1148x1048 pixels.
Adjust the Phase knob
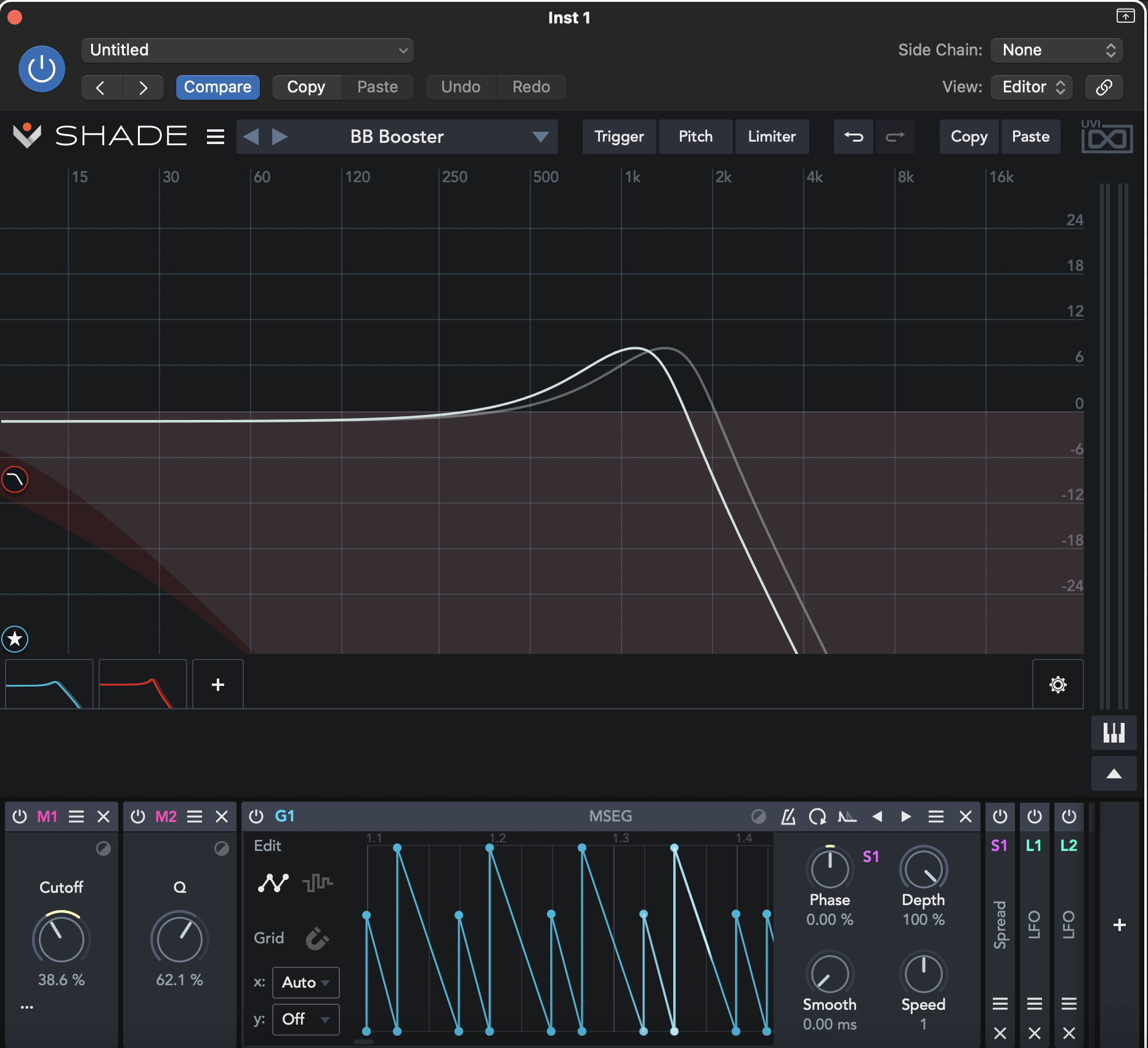[830, 869]
